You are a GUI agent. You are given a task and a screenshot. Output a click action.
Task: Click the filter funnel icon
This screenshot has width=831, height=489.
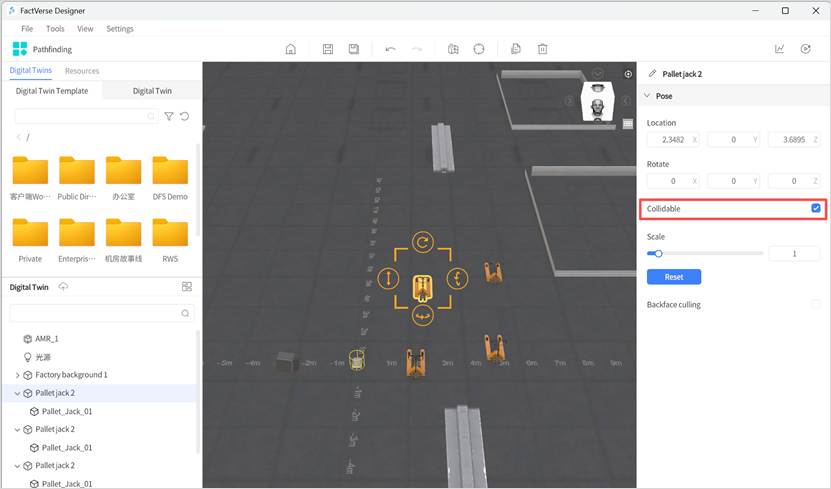tap(169, 117)
